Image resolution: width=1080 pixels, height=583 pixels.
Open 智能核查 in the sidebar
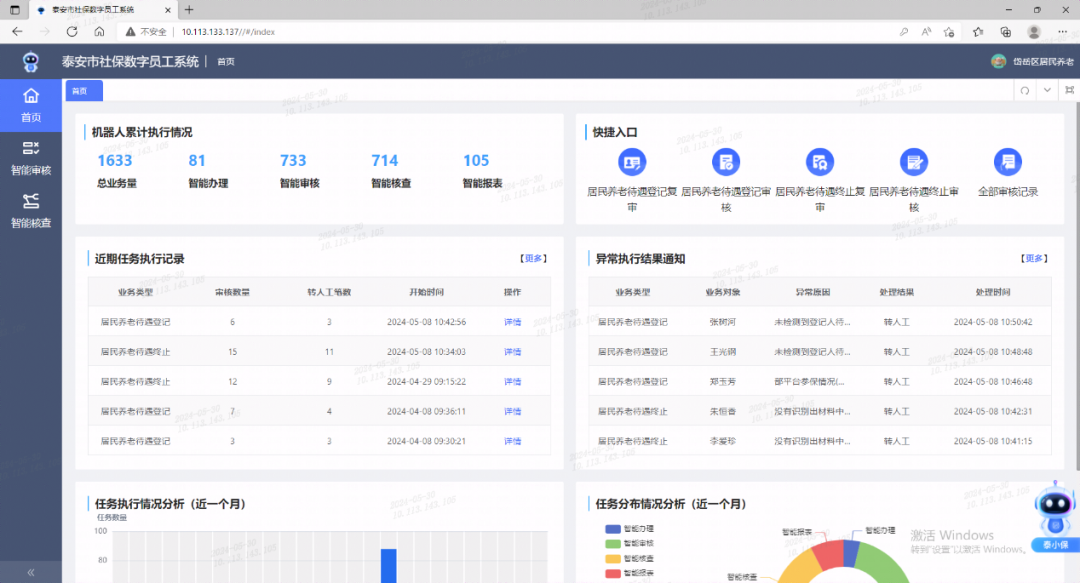30,211
